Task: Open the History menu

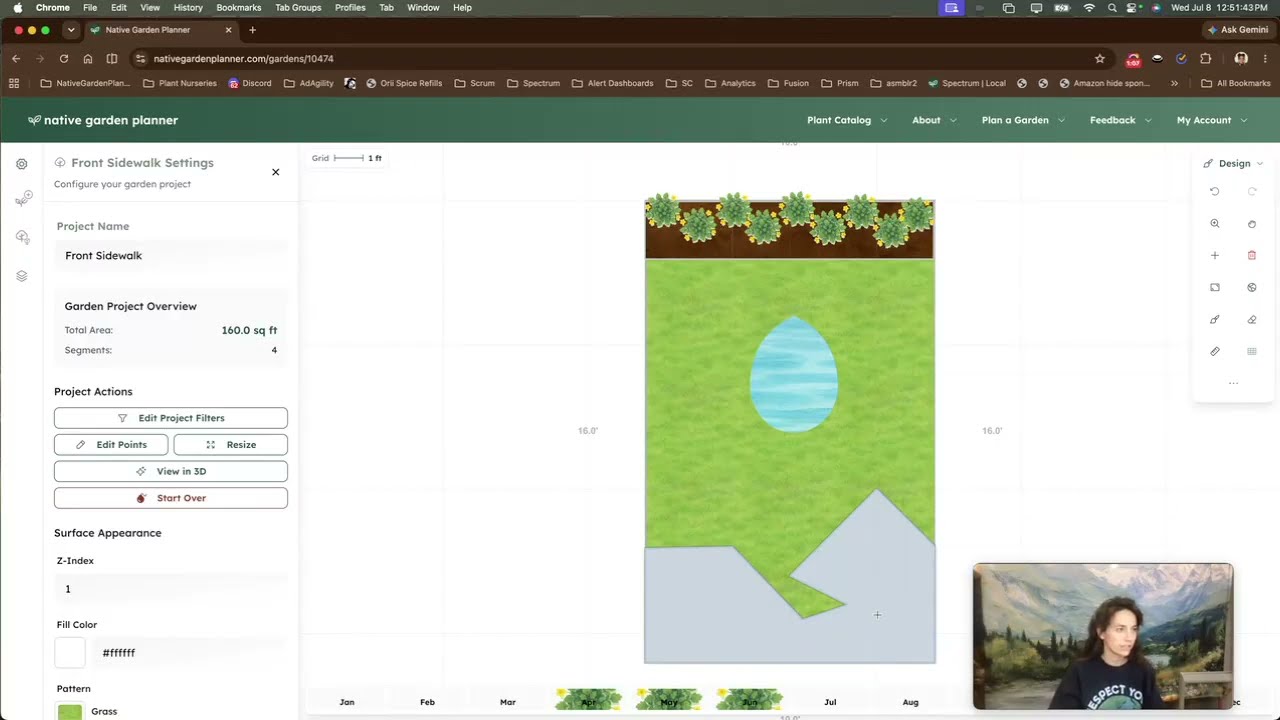Action: [x=188, y=7]
